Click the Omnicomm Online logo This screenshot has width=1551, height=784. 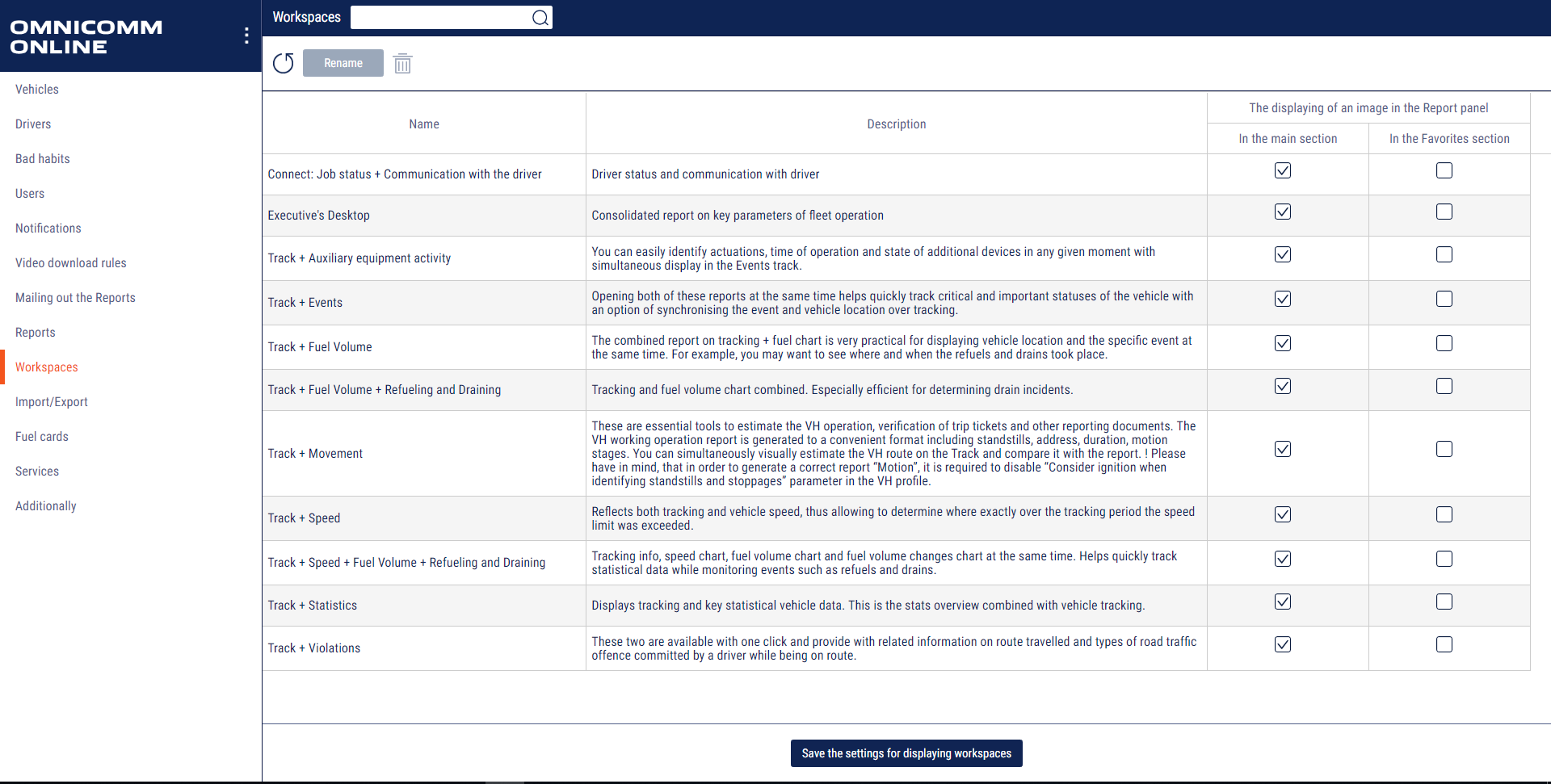(x=86, y=37)
